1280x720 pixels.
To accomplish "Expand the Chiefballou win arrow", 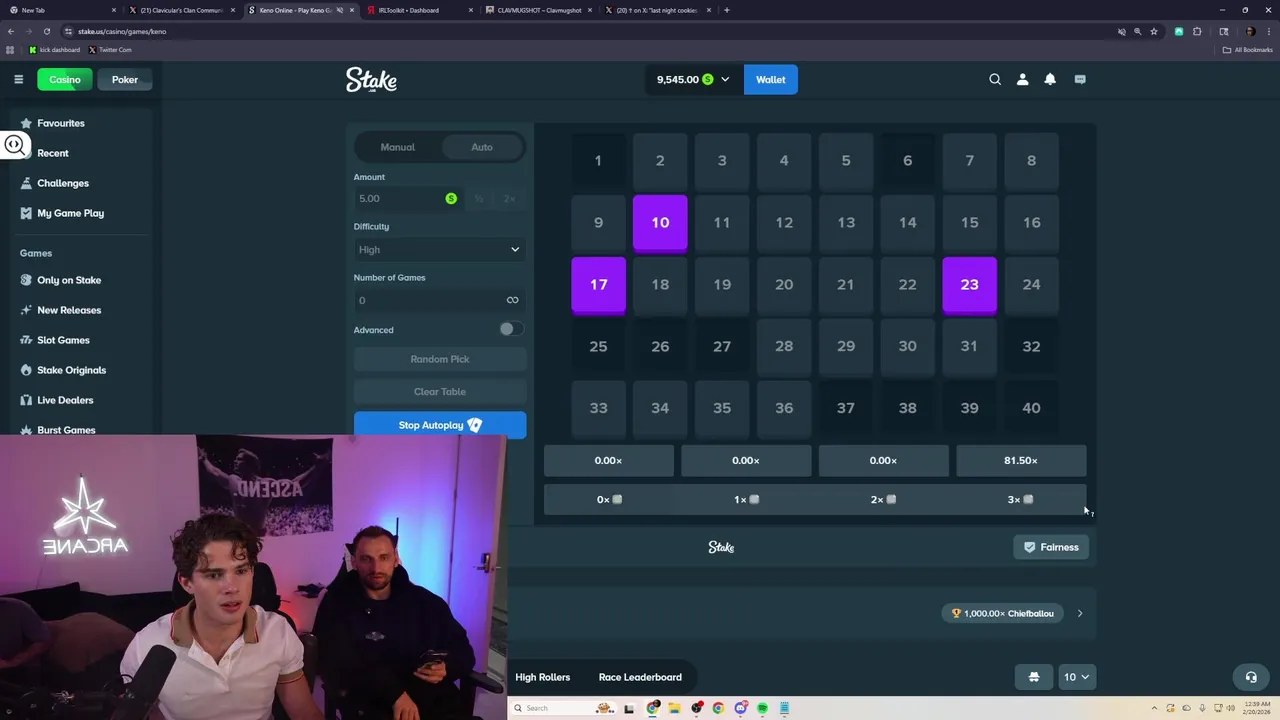I will 1080,613.
